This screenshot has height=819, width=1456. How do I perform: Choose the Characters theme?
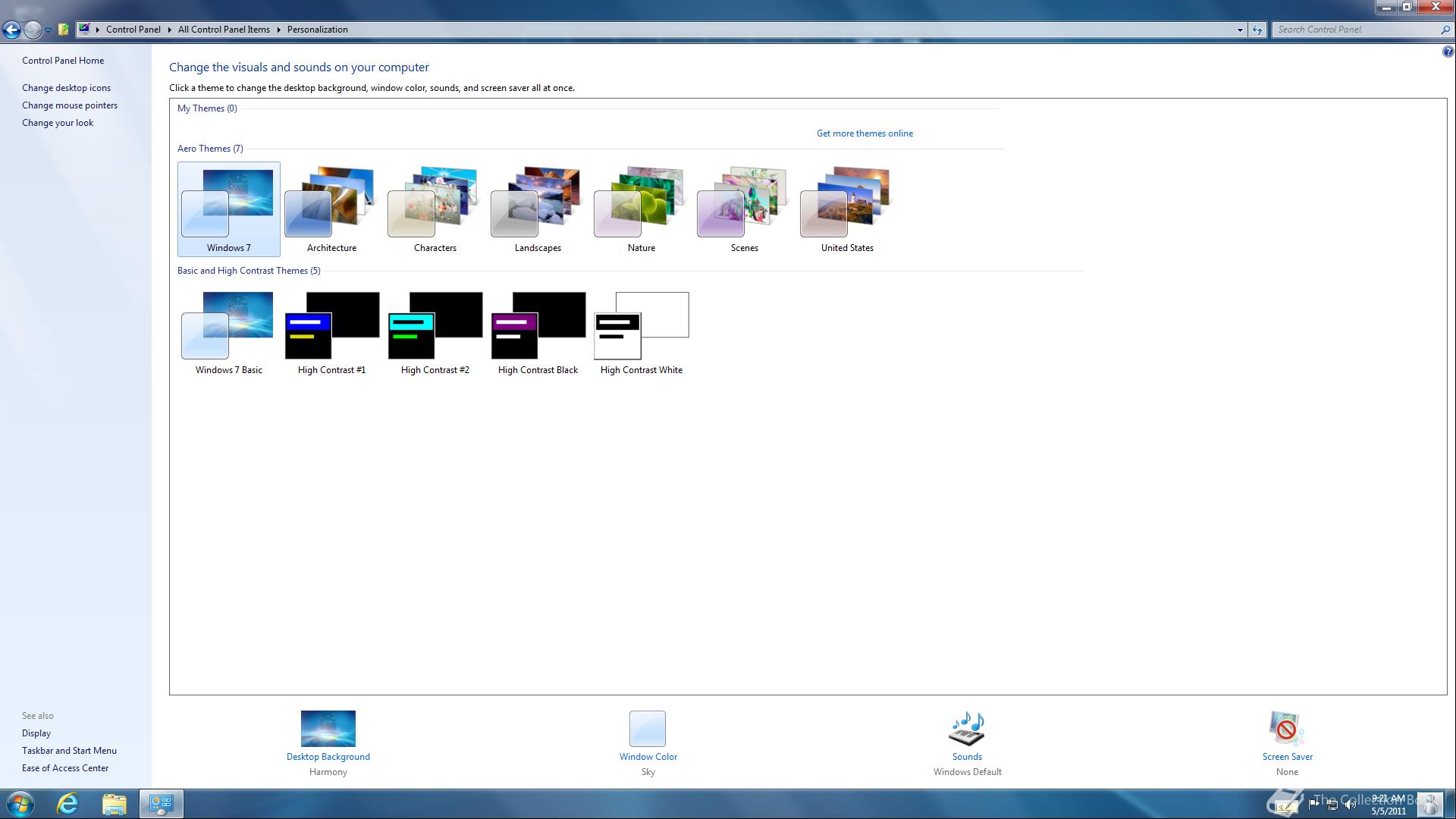click(435, 209)
